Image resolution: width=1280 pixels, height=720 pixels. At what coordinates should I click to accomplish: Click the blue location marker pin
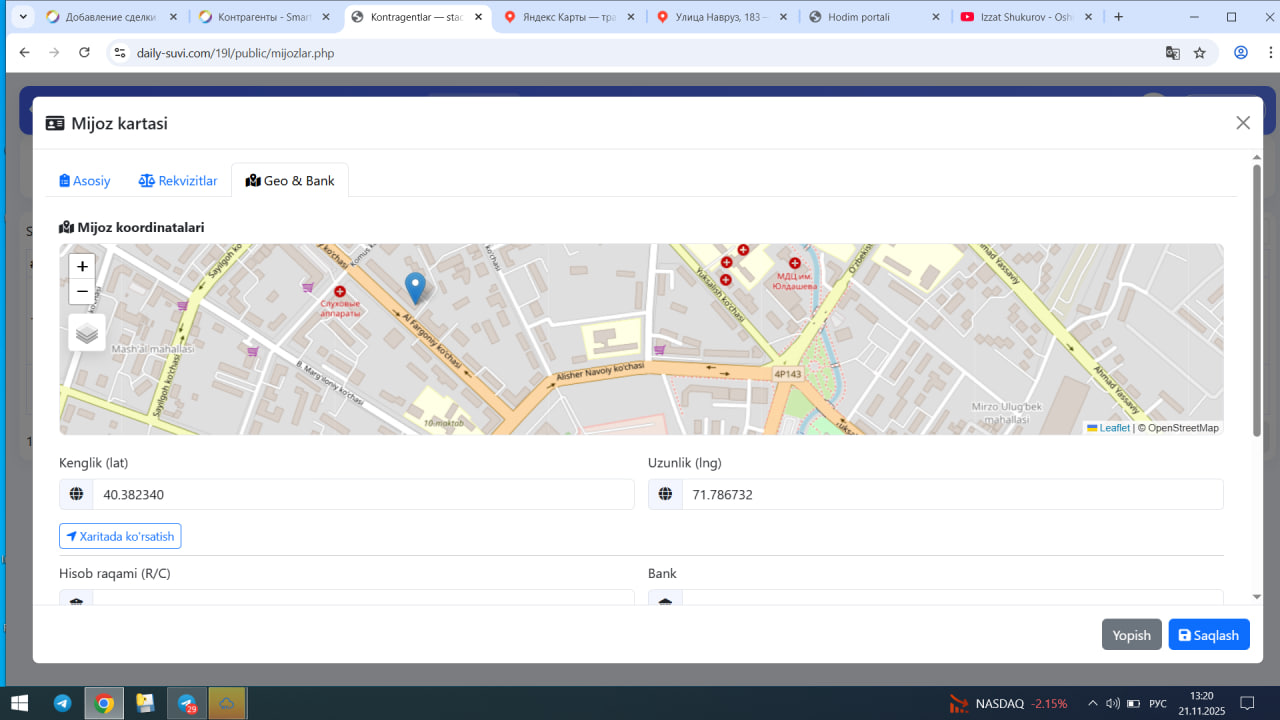[x=415, y=287]
